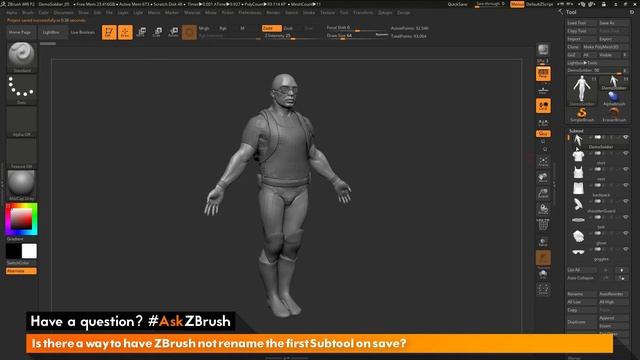The height and width of the screenshot is (360, 640).
Task: Activate the Edit mode button
Action: click(109, 32)
